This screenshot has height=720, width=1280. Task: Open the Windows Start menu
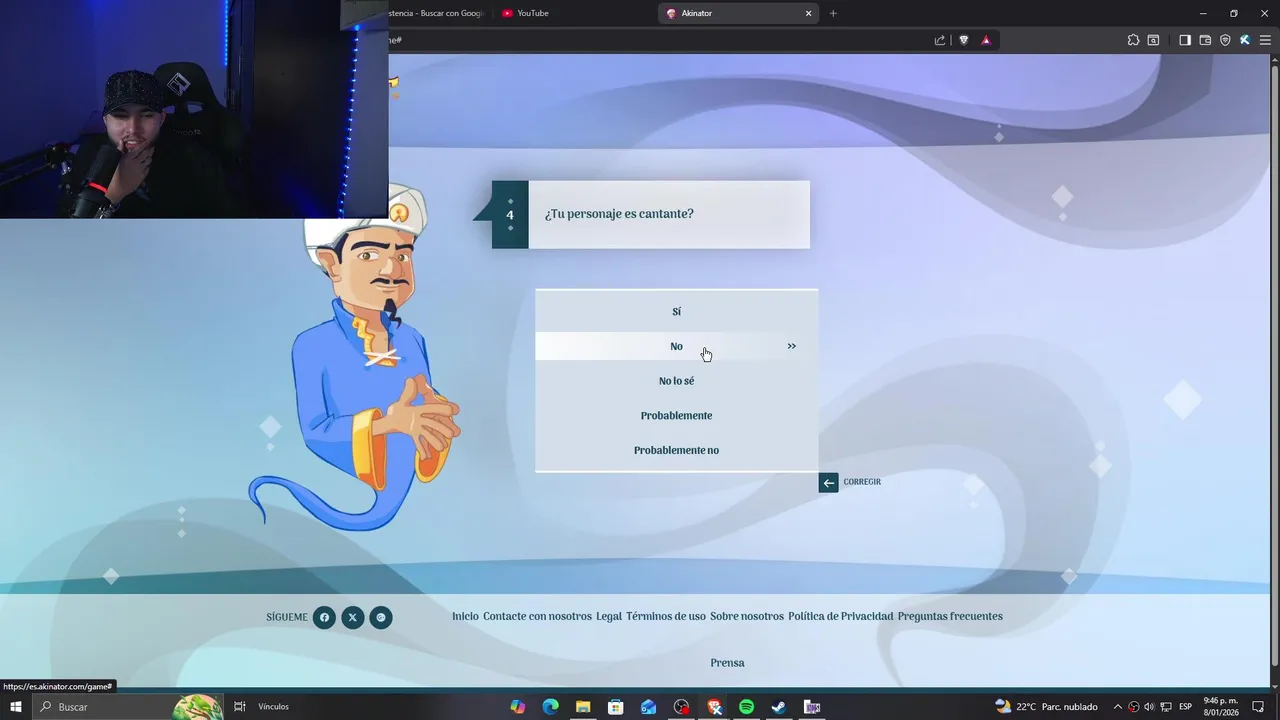coord(15,707)
